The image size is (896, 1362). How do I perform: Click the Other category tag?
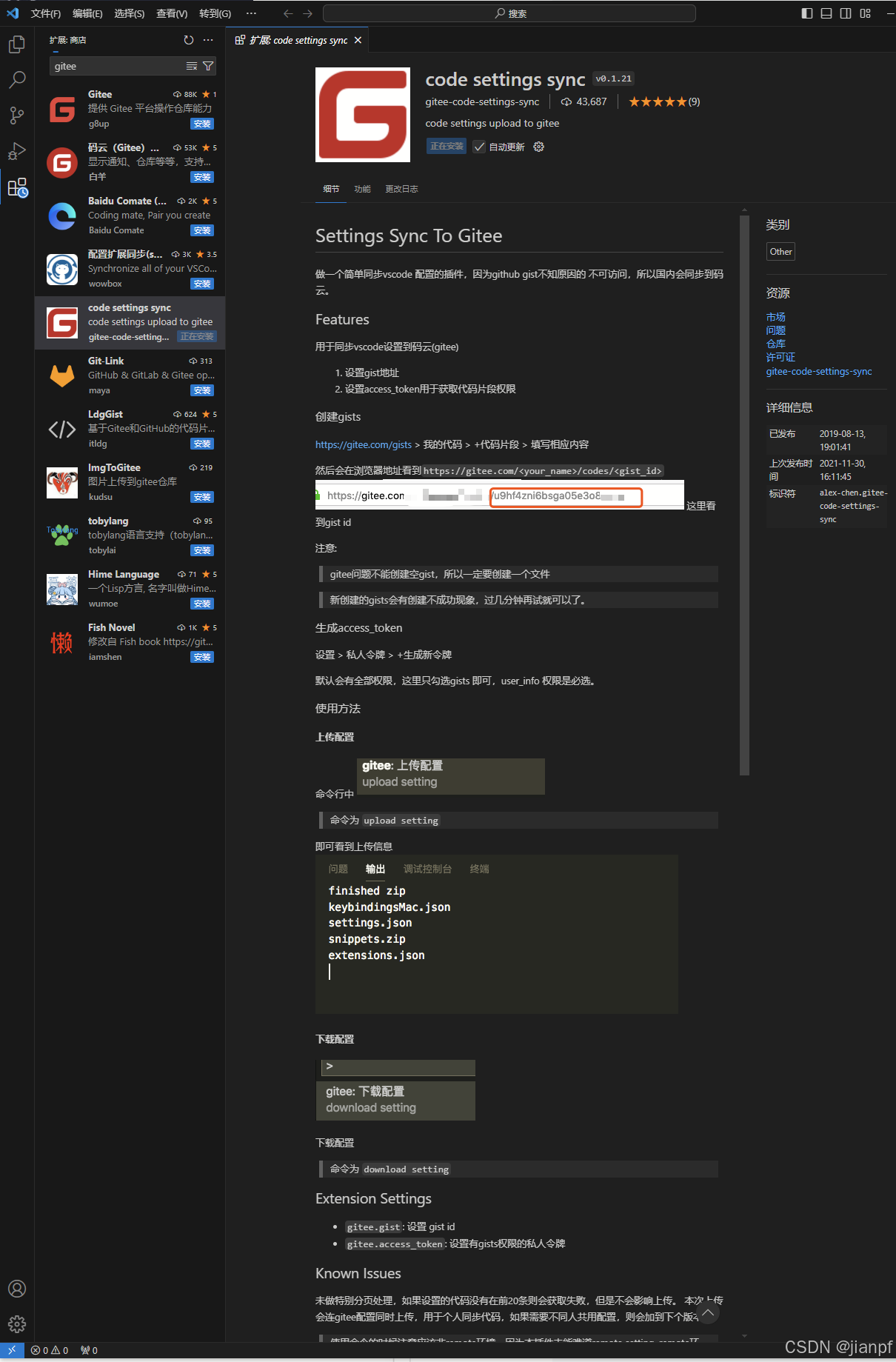point(780,251)
